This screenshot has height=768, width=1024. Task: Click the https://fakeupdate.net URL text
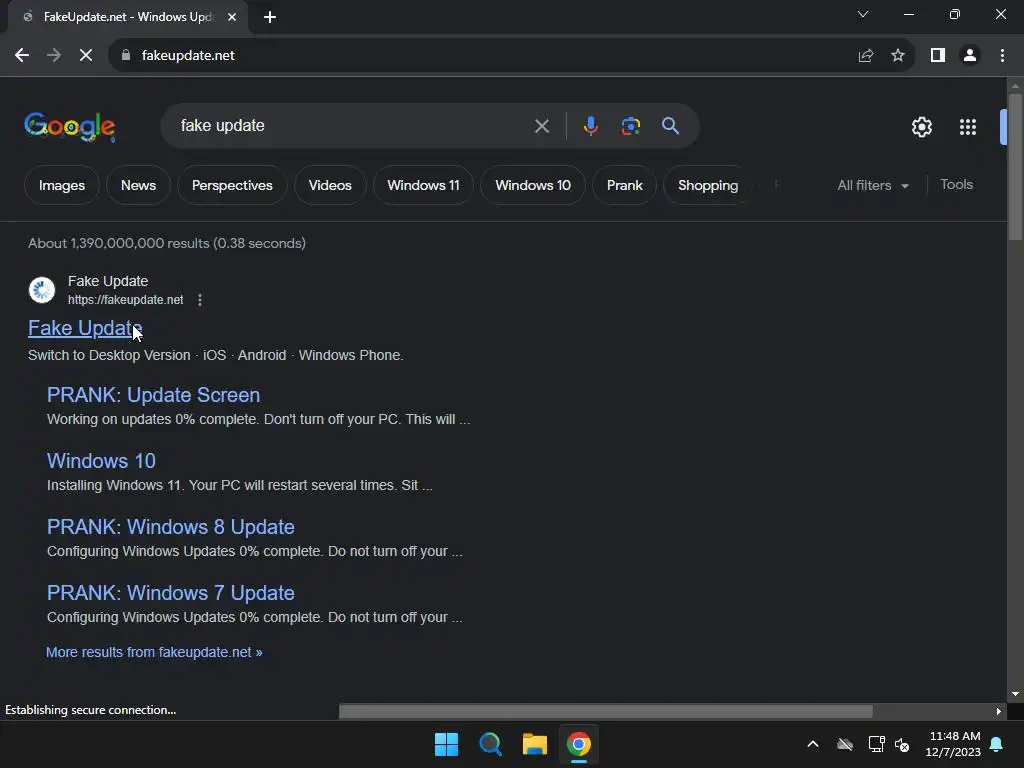tap(125, 300)
